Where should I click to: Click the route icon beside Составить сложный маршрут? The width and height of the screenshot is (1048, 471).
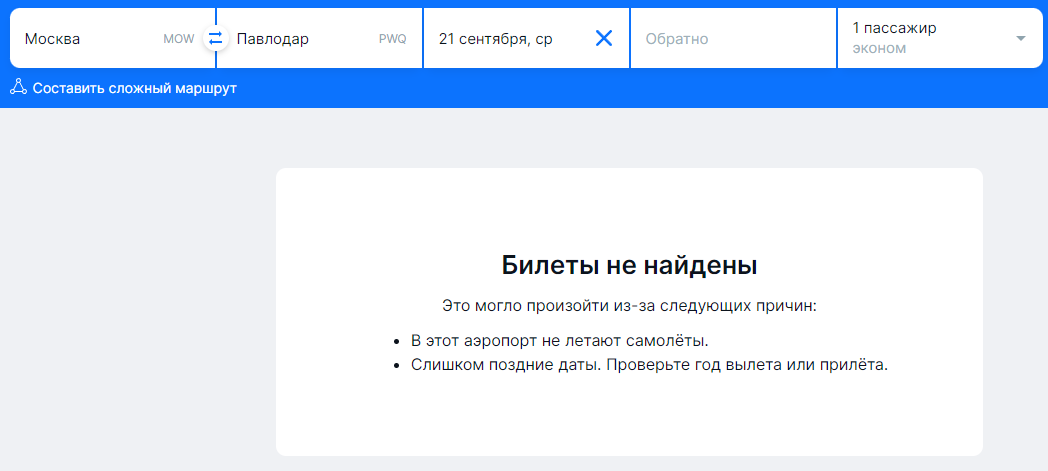coord(18,87)
